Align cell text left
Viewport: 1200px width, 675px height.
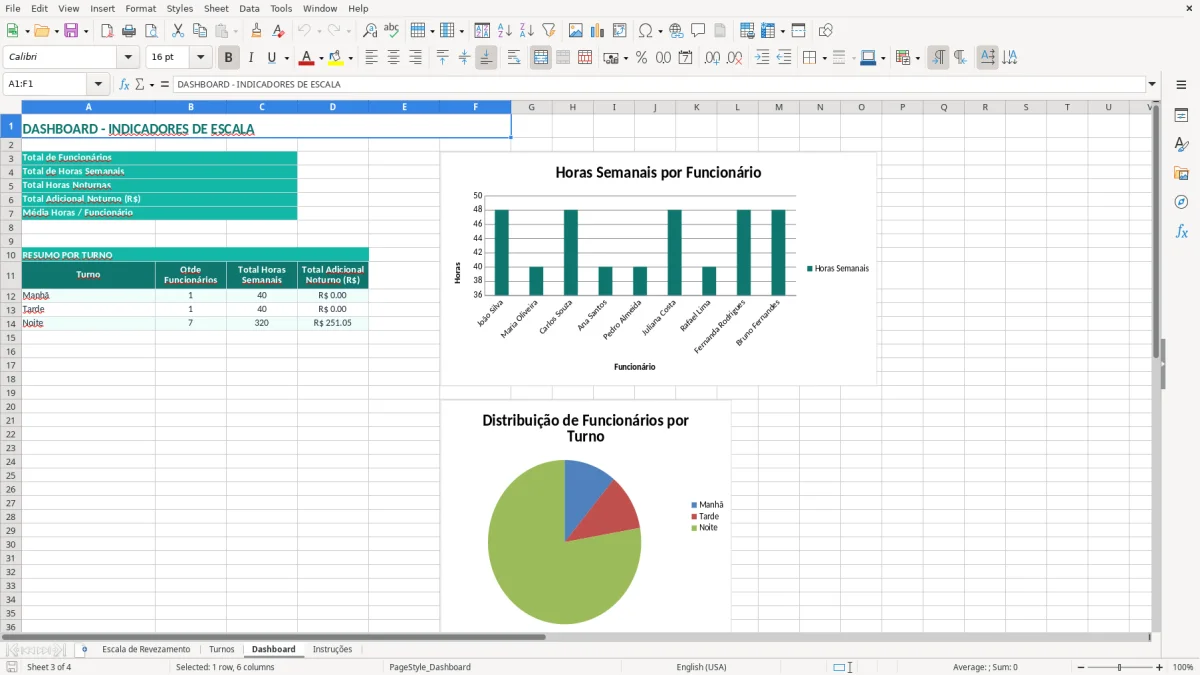point(371,58)
